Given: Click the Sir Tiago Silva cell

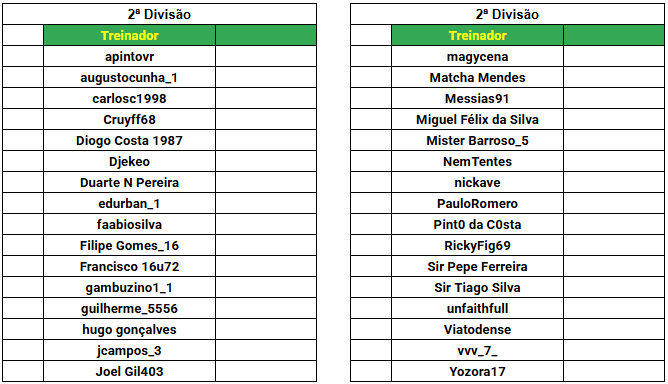Looking at the screenshot, I should tap(477, 287).
